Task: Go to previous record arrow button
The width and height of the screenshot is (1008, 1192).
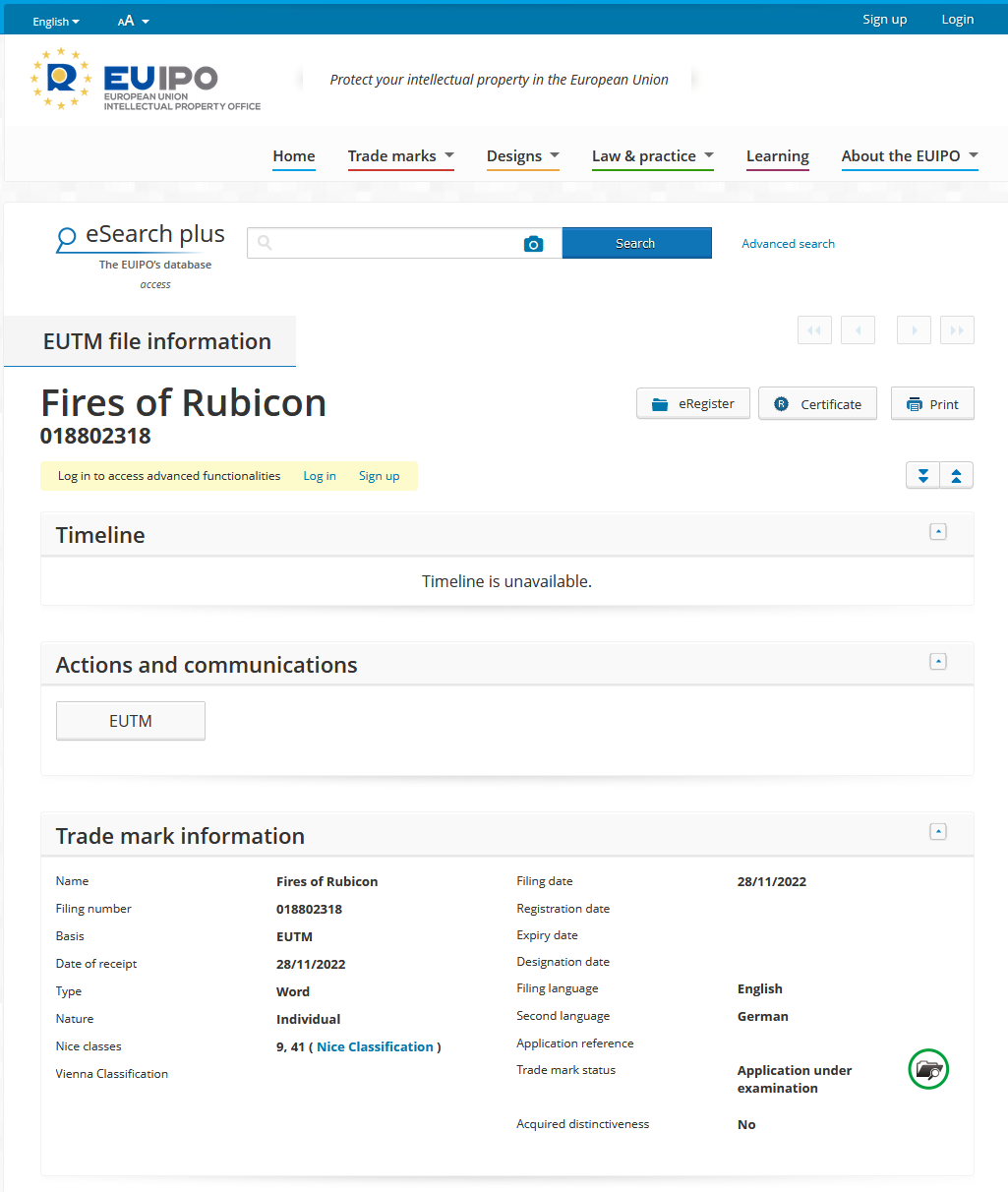Action: click(859, 330)
